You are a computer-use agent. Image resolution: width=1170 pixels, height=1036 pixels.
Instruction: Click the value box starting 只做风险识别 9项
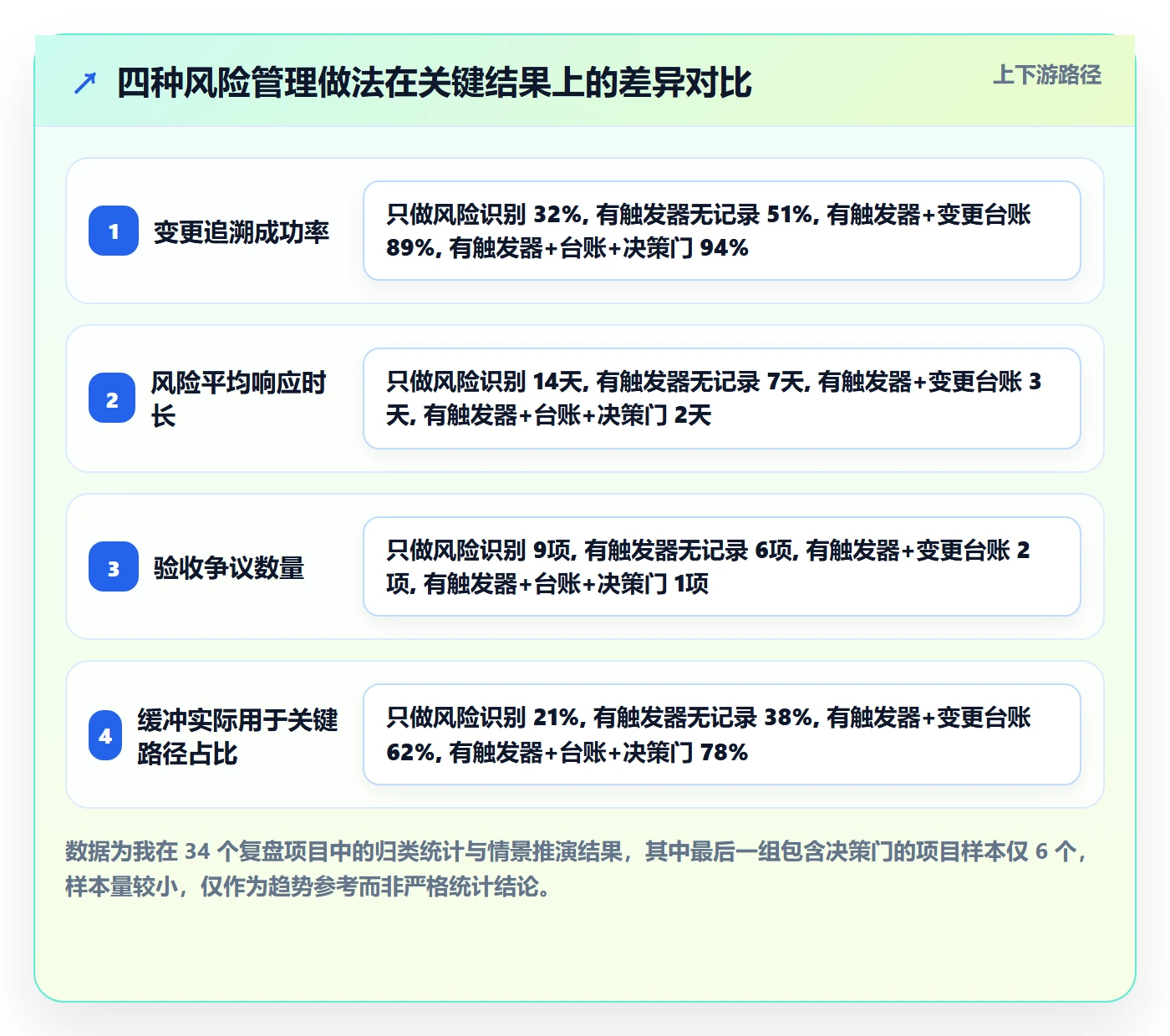click(722, 566)
